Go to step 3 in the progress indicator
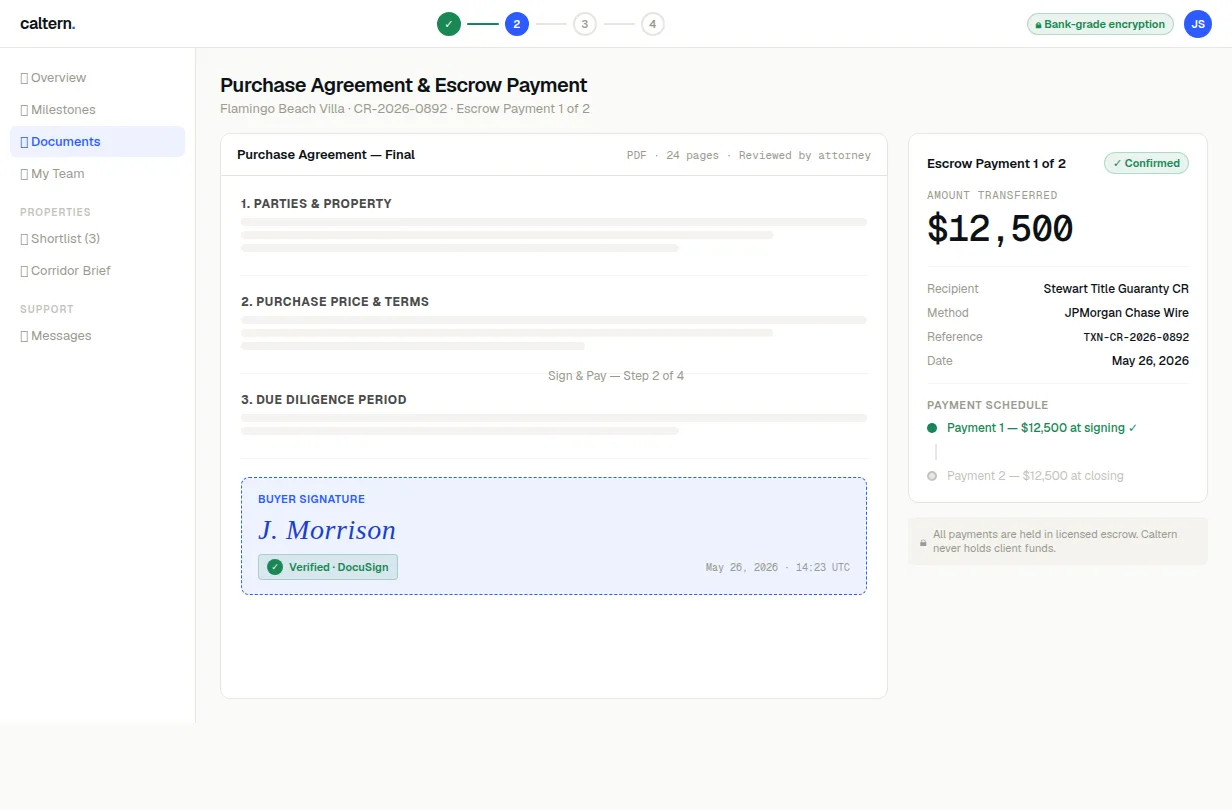Screen dimensions: 1232x810 [x=585, y=24]
